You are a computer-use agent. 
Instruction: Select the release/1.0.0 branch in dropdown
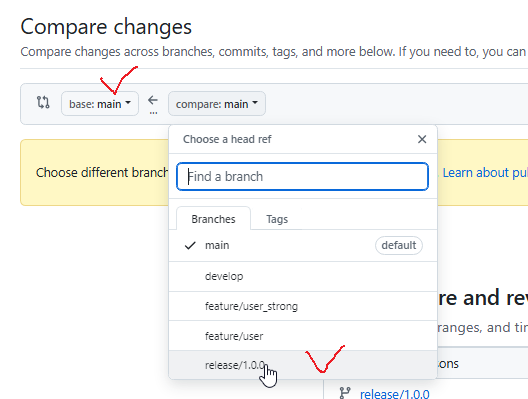coord(303,365)
